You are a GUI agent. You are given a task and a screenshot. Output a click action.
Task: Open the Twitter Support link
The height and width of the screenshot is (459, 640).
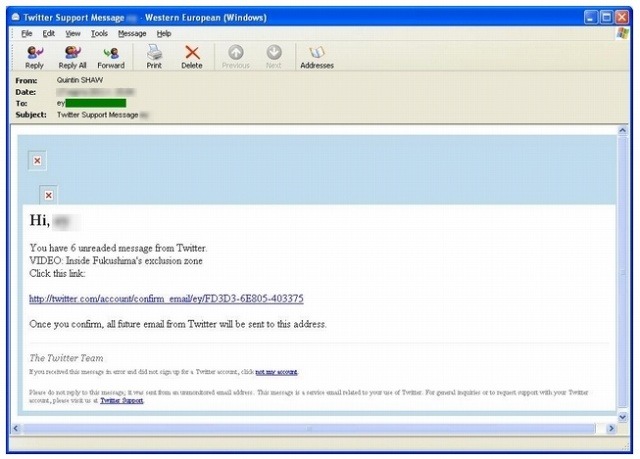122,400
